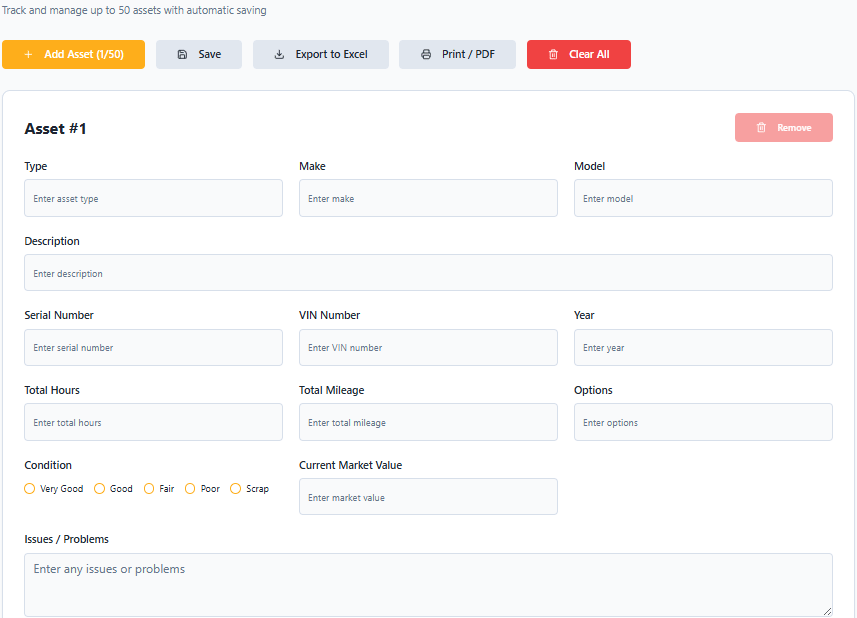This screenshot has width=857, height=618.
Task: Click the Remove label on Asset #1
Action: tap(794, 128)
